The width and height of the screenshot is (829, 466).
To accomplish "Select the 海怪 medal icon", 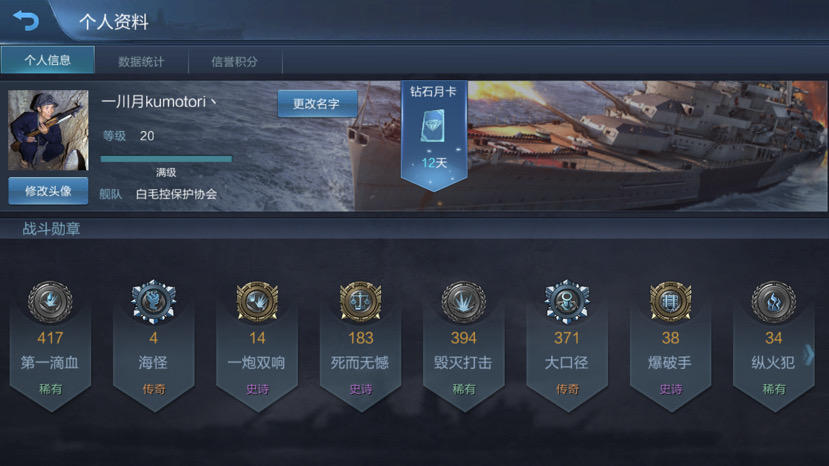I will coord(153,302).
